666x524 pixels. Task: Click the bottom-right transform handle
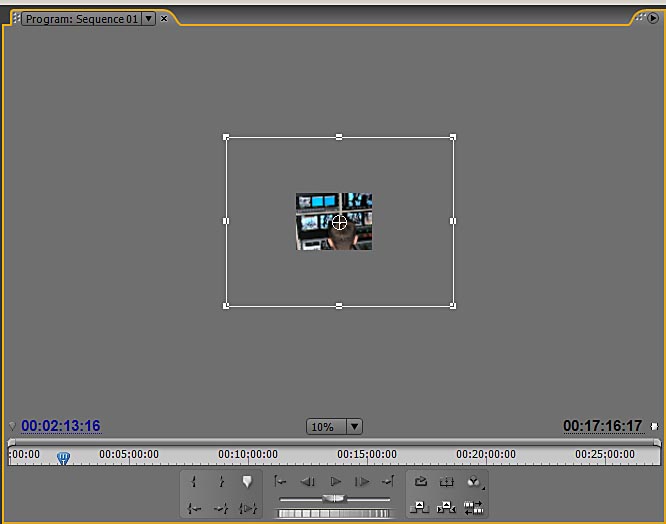pos(453,306)
